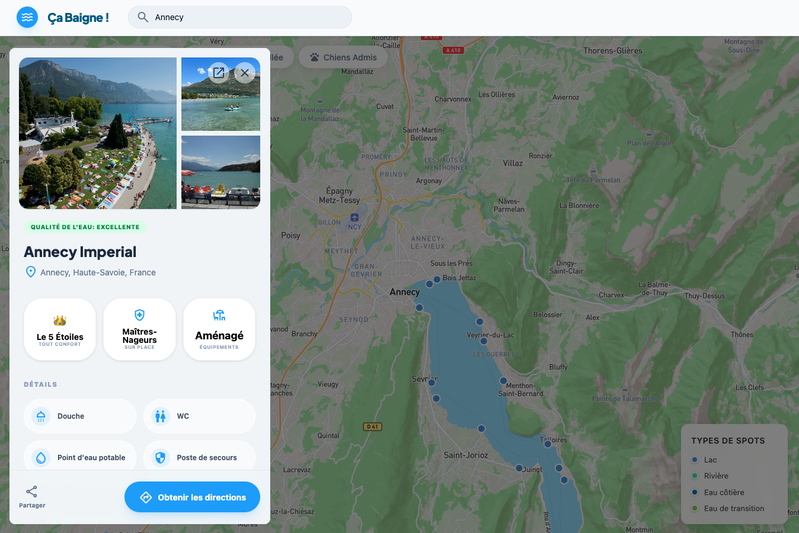Click the shield icon for Poste de secours

click(161, 458)
